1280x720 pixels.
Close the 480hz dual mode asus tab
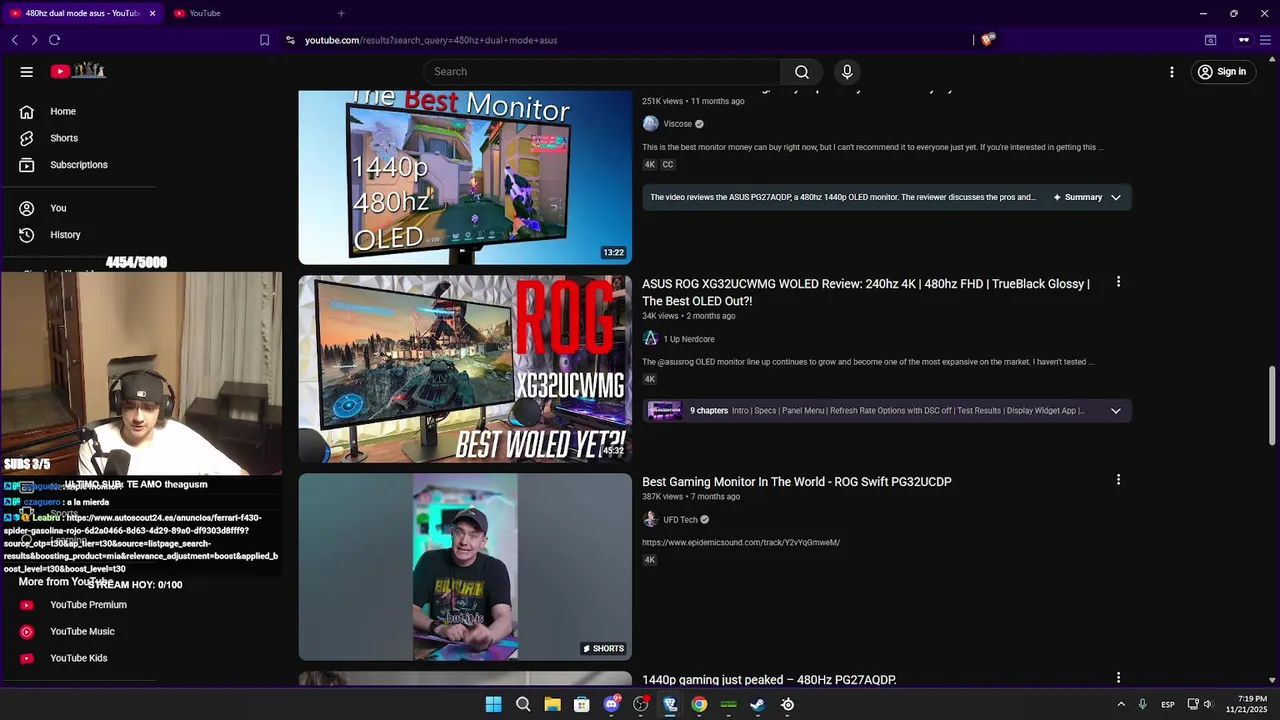point(152,13)
